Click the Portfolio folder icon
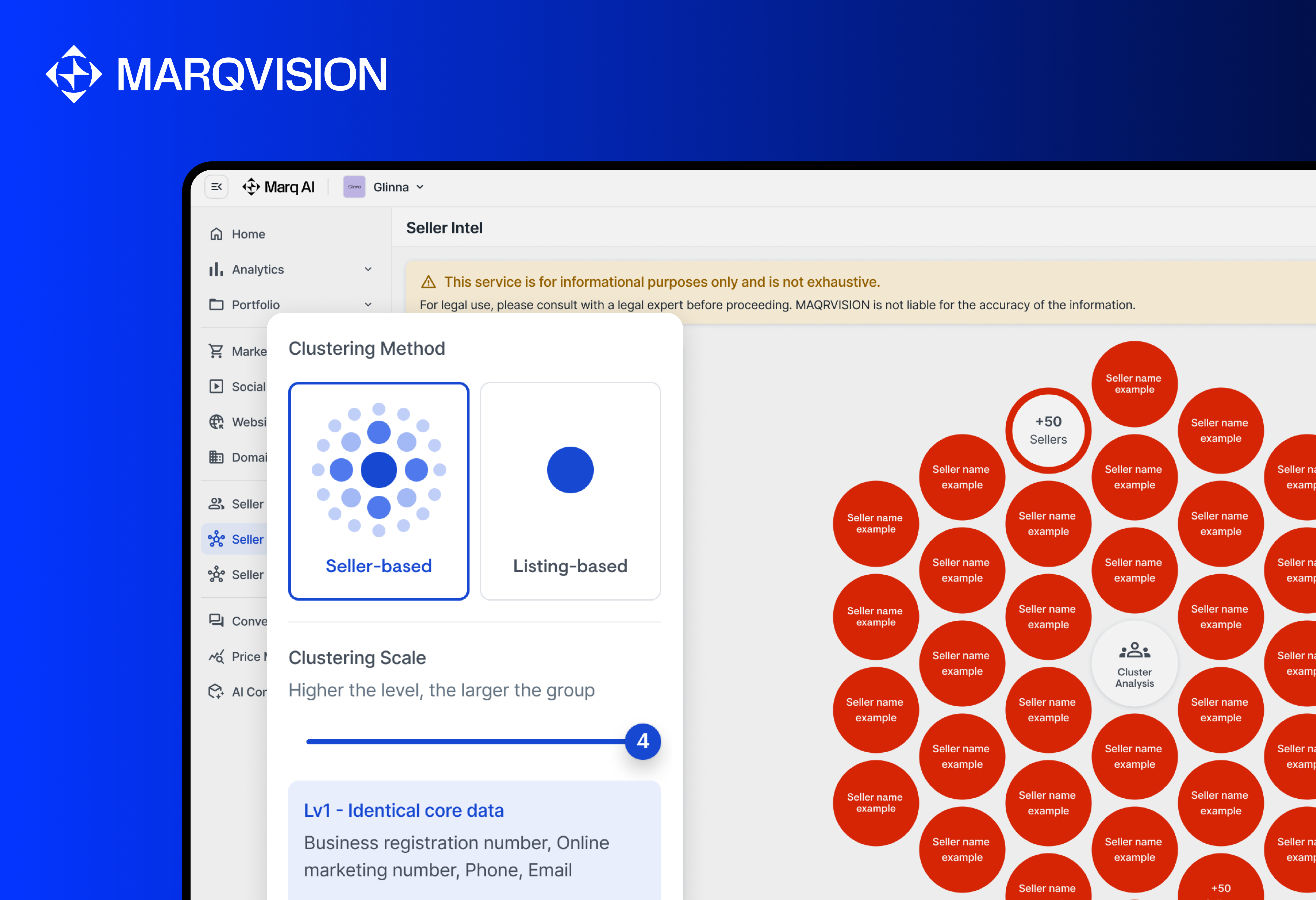1316x900 pixels. [216, 305]
